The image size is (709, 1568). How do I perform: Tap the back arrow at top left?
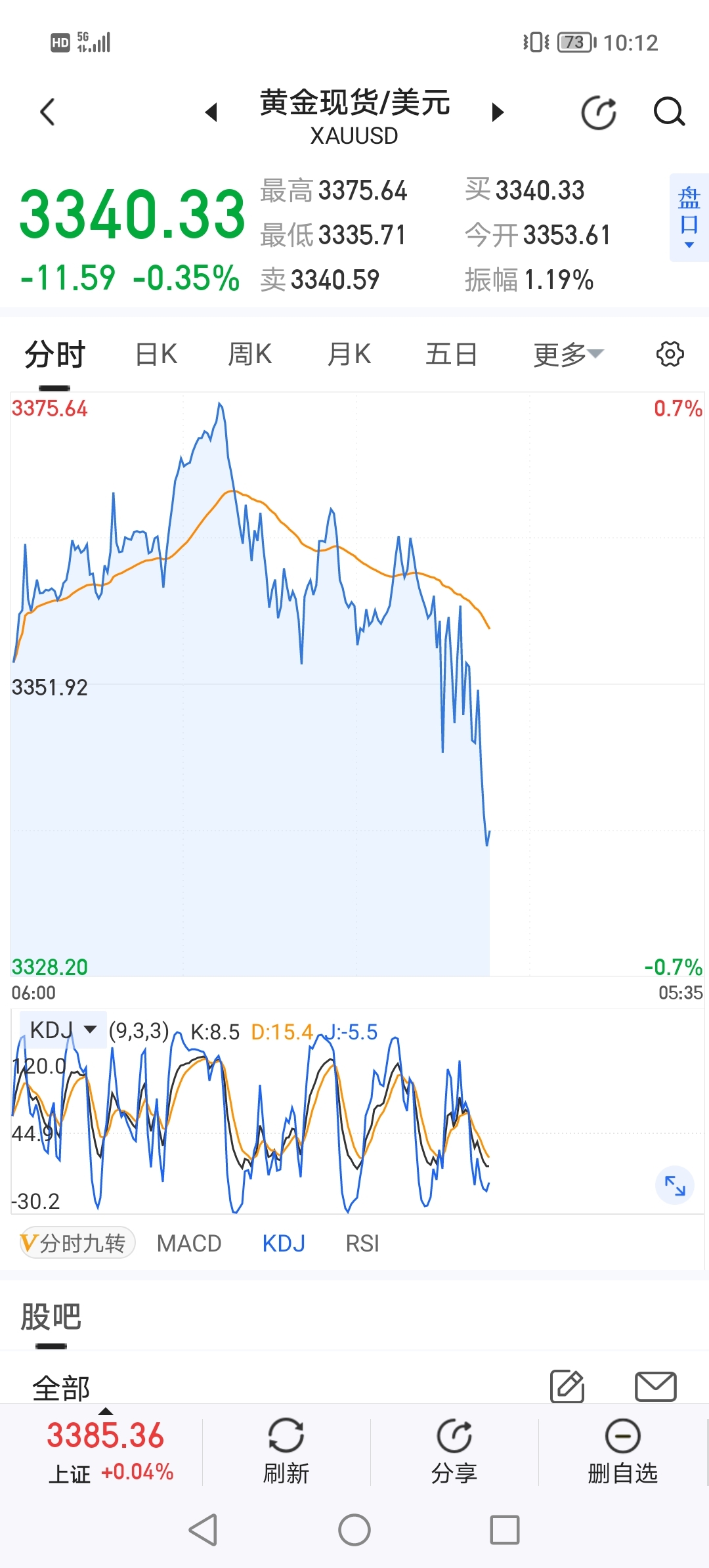click(x=47, y=112)
